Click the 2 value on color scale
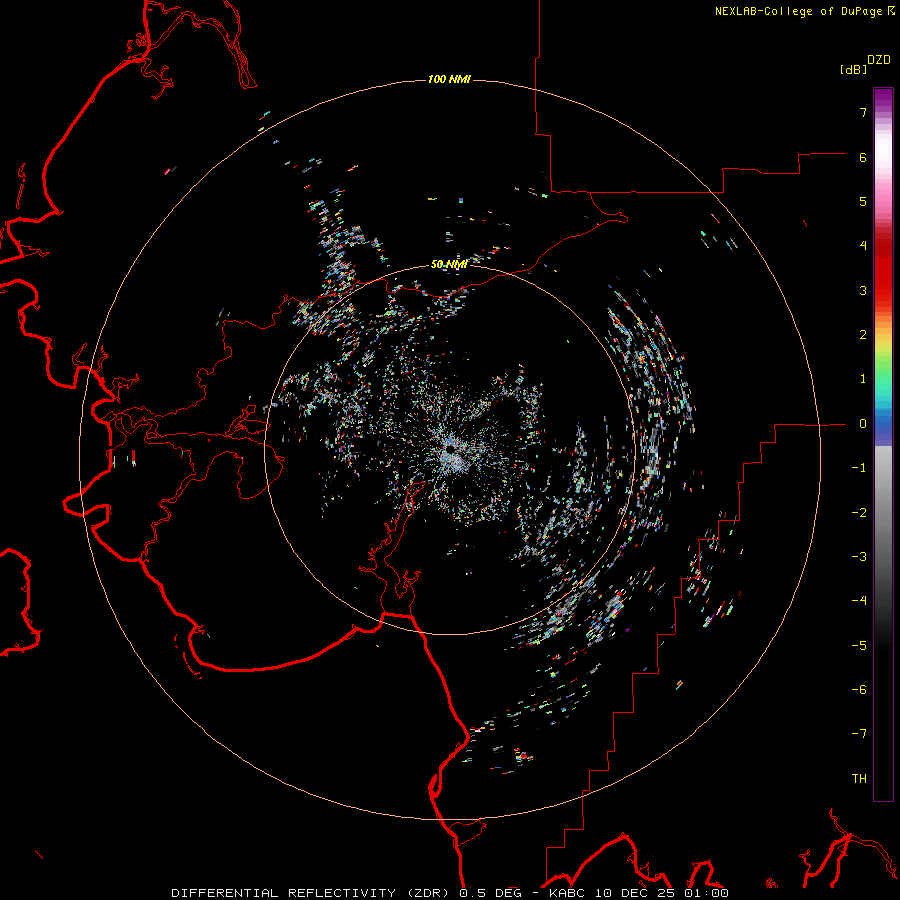The height and width of the screenshot is (900, 900). (x=863, y=335)
